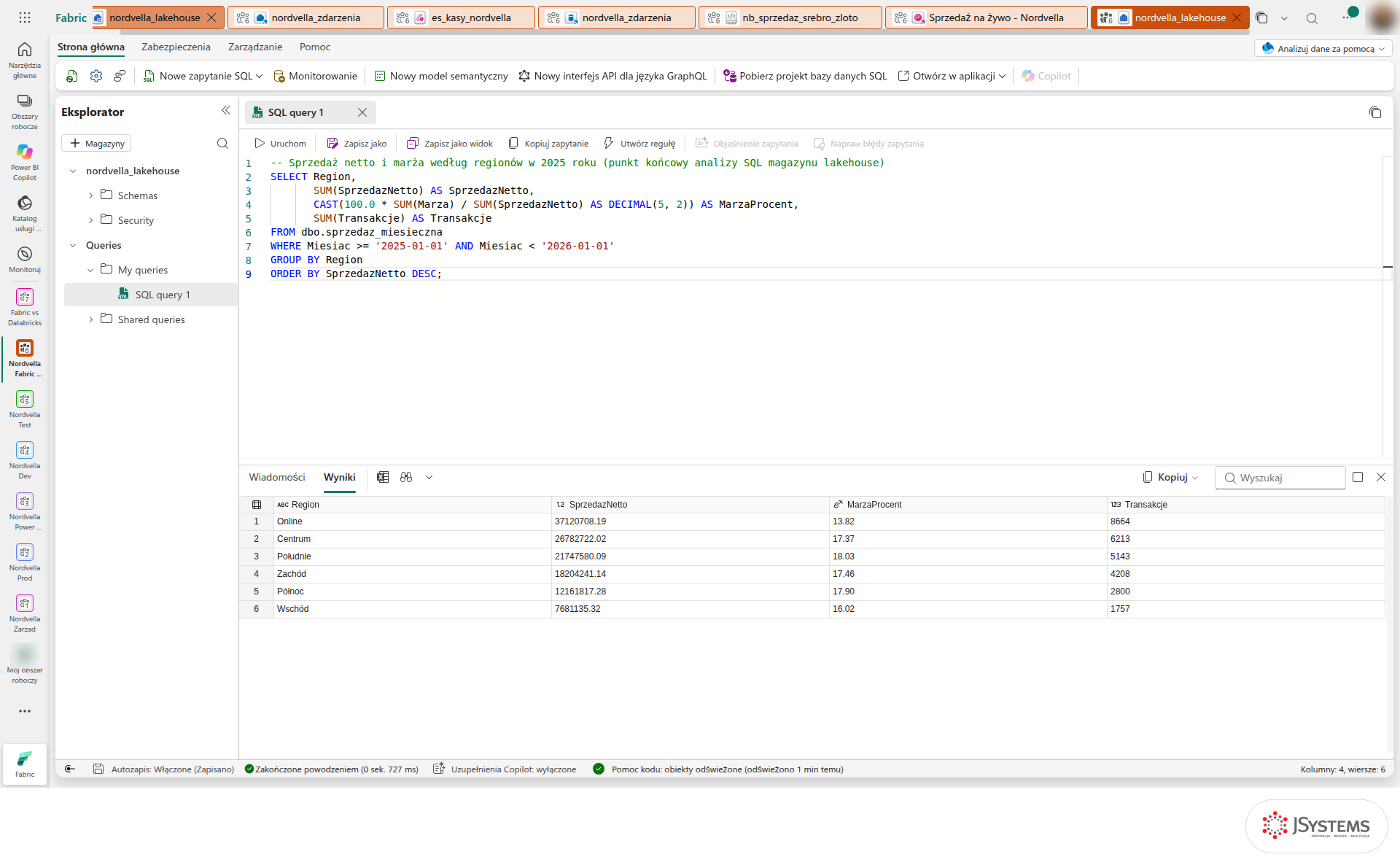Collapse the Queries section

tap(73, 245)
